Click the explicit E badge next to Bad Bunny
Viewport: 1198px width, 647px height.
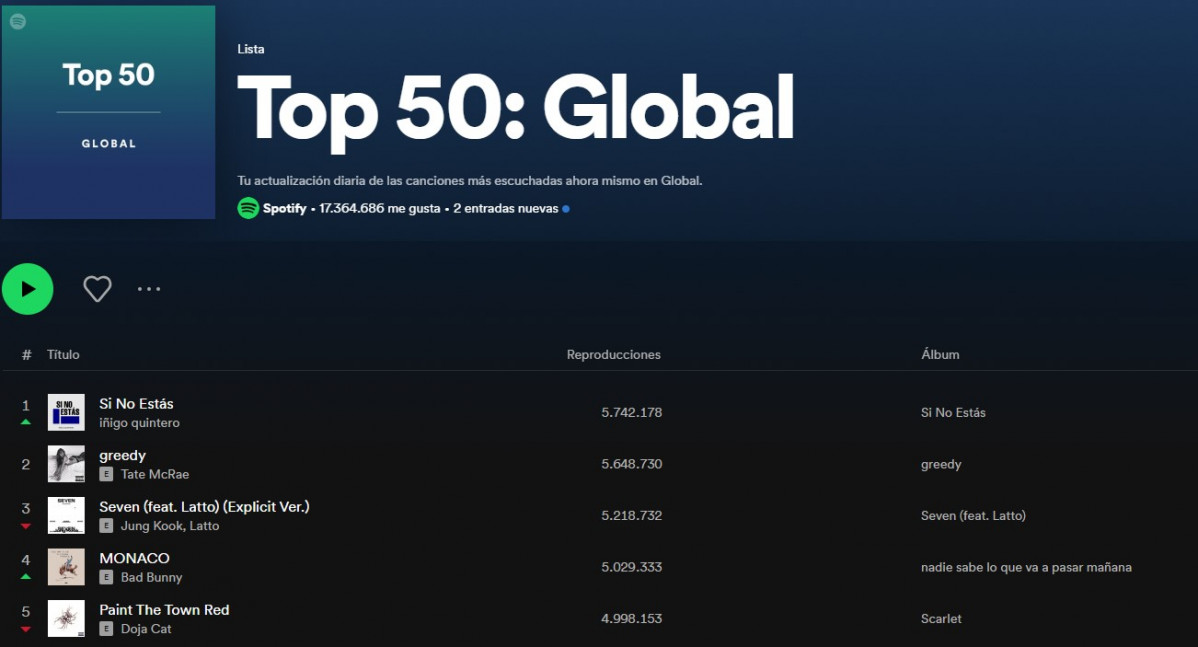click(106, 577)
